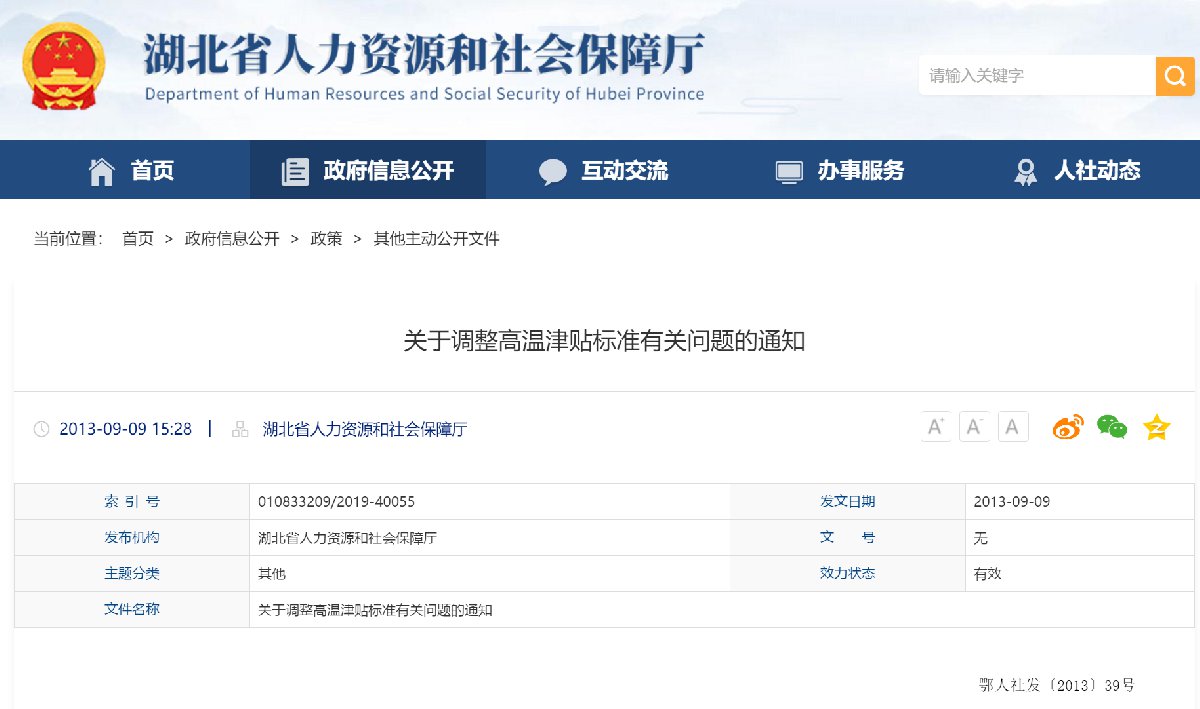The image size is (1200, 709).
Task: Open the 首页 navigation tab
Action: 131,170
